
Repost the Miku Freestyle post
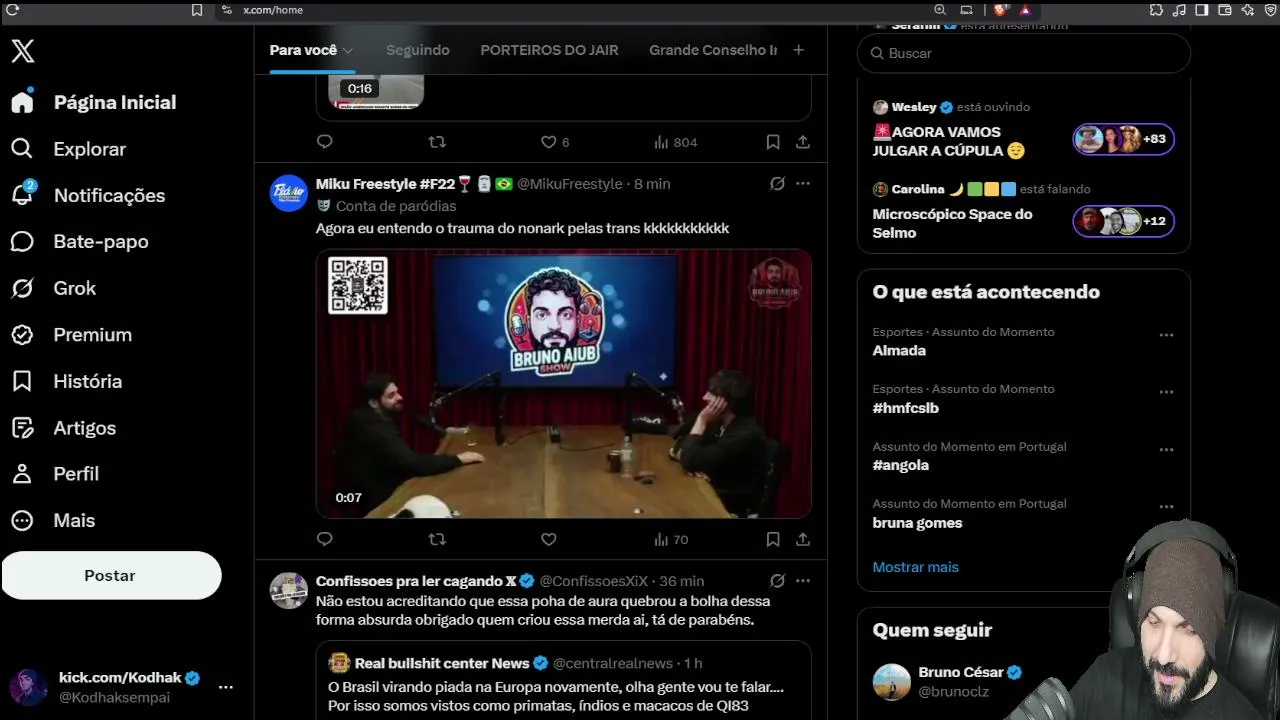[x=437, y=539]
